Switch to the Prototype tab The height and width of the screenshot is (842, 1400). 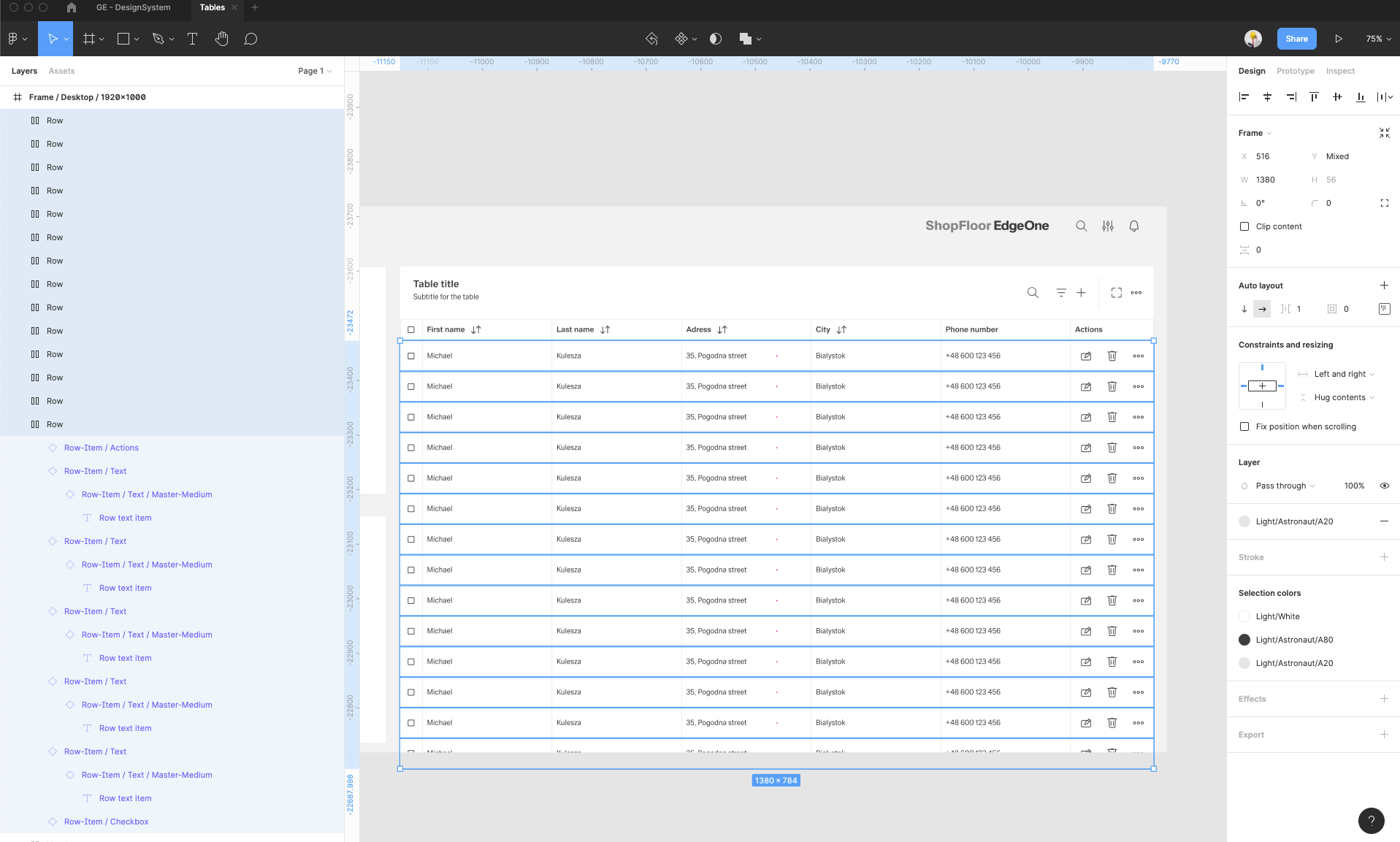[1295, 71]
